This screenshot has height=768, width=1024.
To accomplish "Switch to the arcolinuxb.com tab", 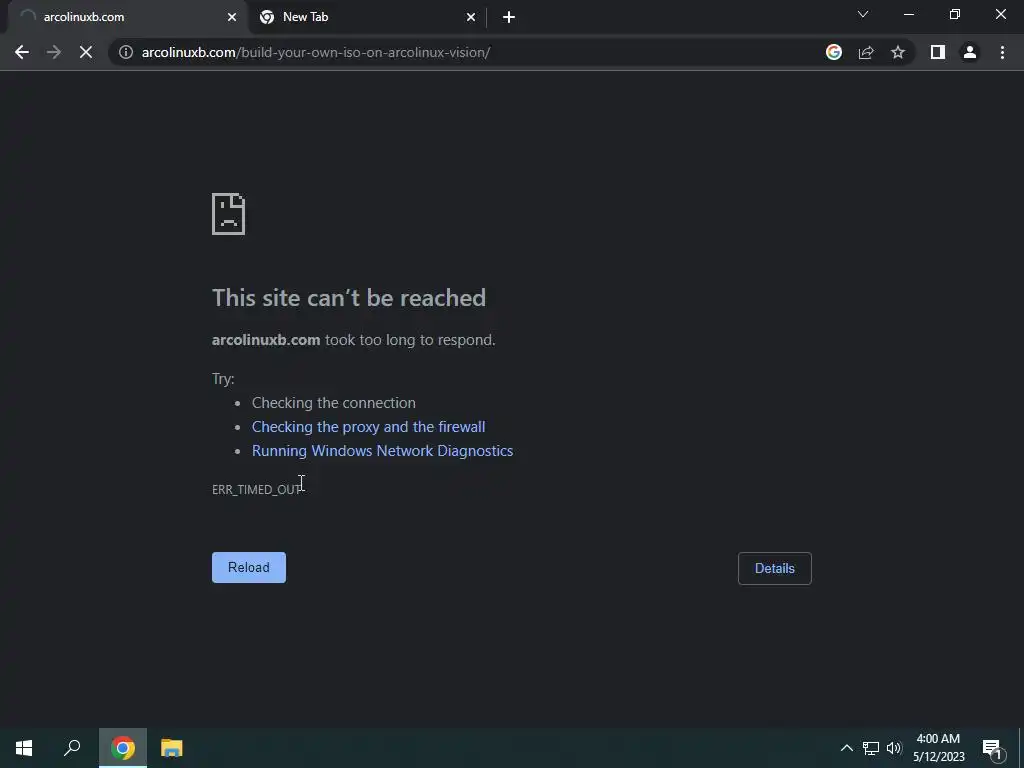I will click(x=127, y=17).
